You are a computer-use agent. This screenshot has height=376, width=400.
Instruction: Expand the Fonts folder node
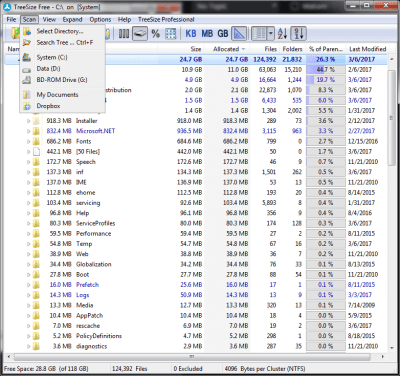[29, 142]
